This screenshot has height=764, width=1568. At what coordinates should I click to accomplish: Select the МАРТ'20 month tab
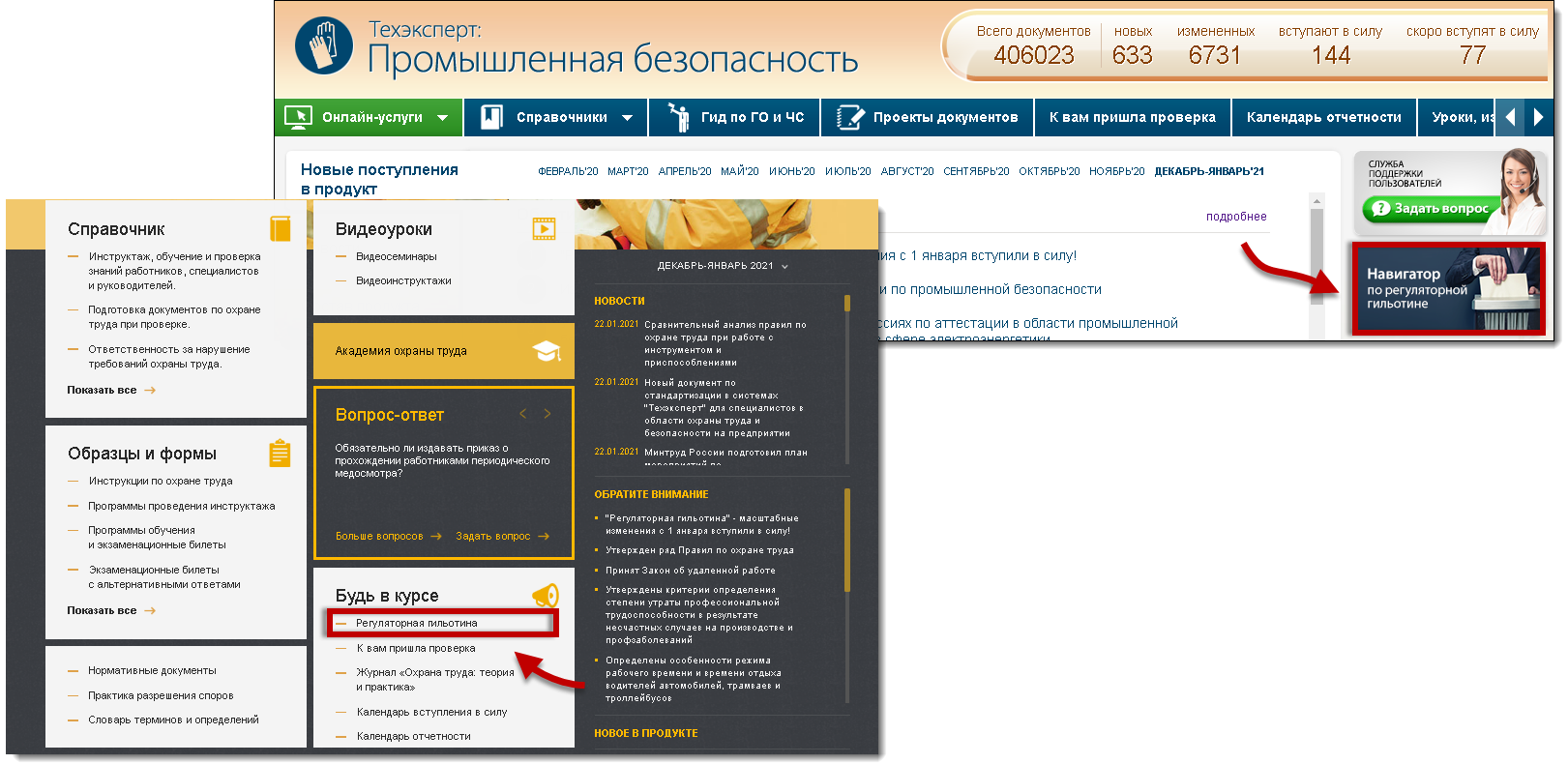[x=628, y=171]
